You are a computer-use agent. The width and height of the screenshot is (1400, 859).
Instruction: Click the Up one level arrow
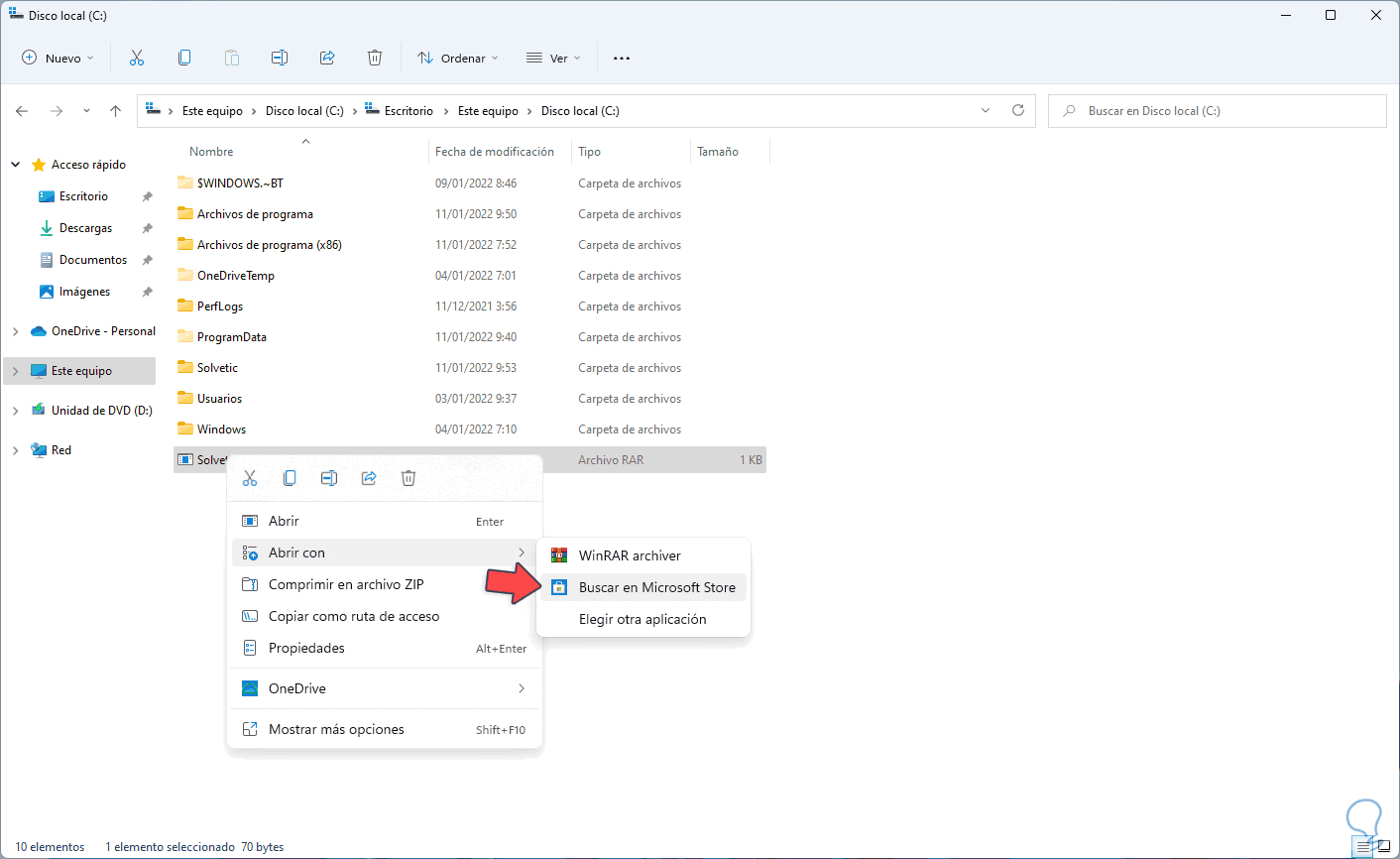116,111
